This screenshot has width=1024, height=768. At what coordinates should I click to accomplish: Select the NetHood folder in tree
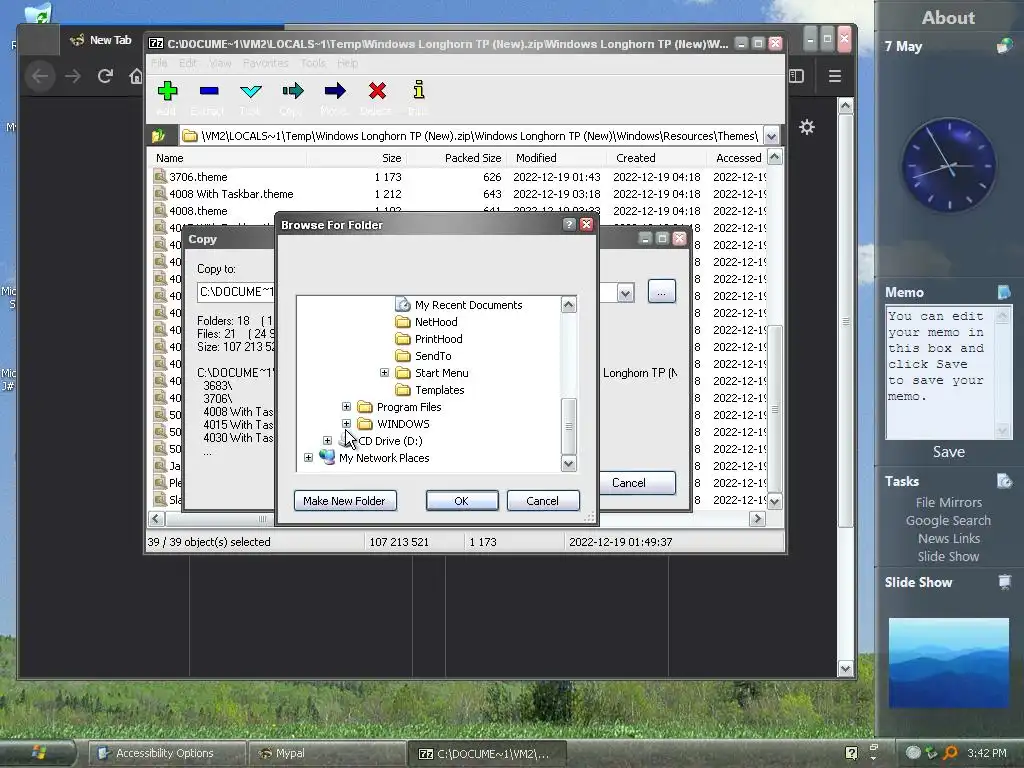pyautogui.click(x=436, y=322)
